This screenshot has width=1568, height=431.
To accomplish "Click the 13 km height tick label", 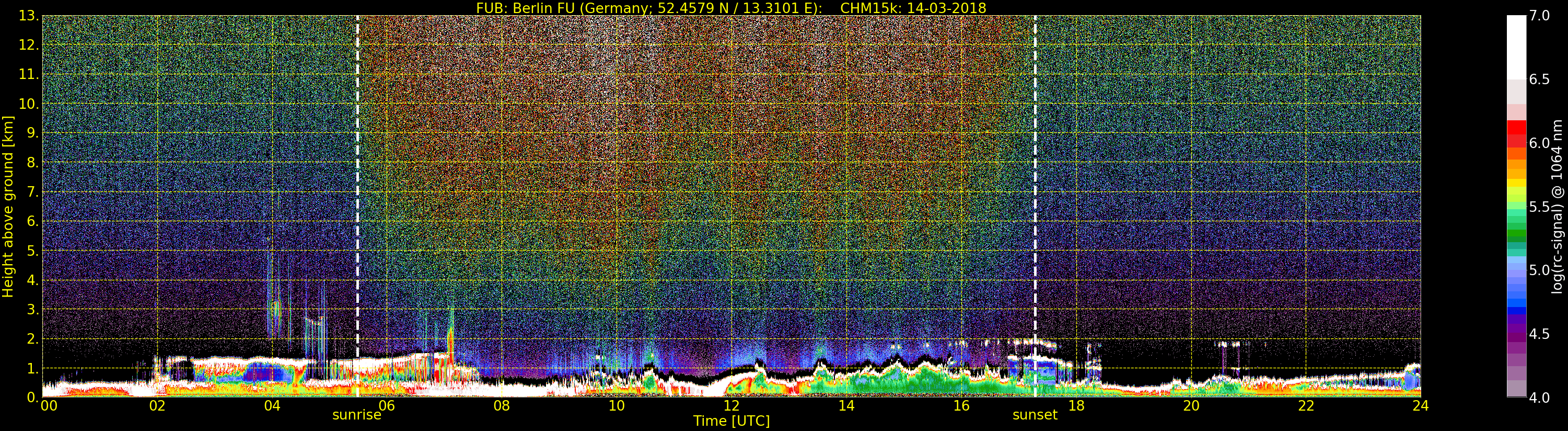I will (x=28, y=16).
